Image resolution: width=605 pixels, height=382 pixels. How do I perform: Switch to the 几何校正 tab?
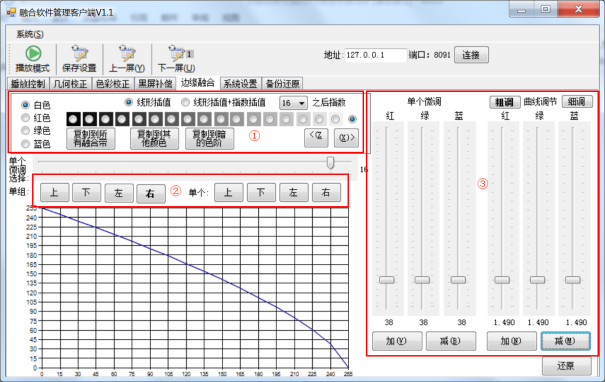(x=71, y=84)
